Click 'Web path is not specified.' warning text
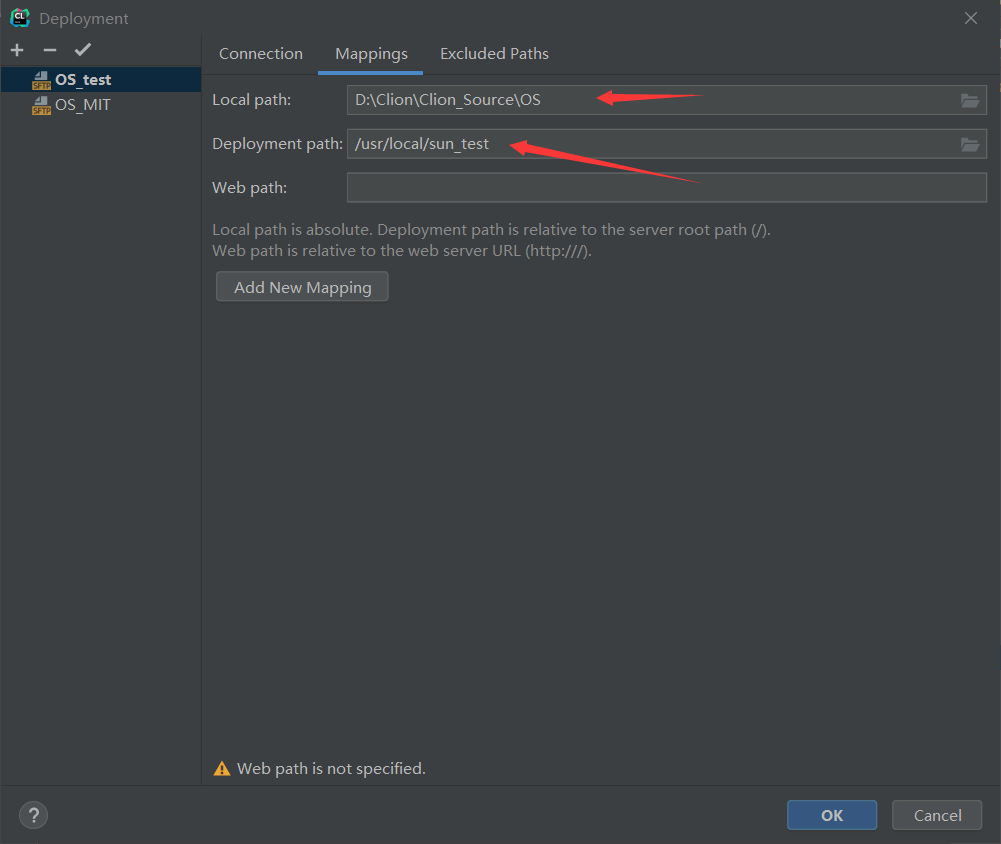The image size is (1001, 844). [x=331, y=769]
